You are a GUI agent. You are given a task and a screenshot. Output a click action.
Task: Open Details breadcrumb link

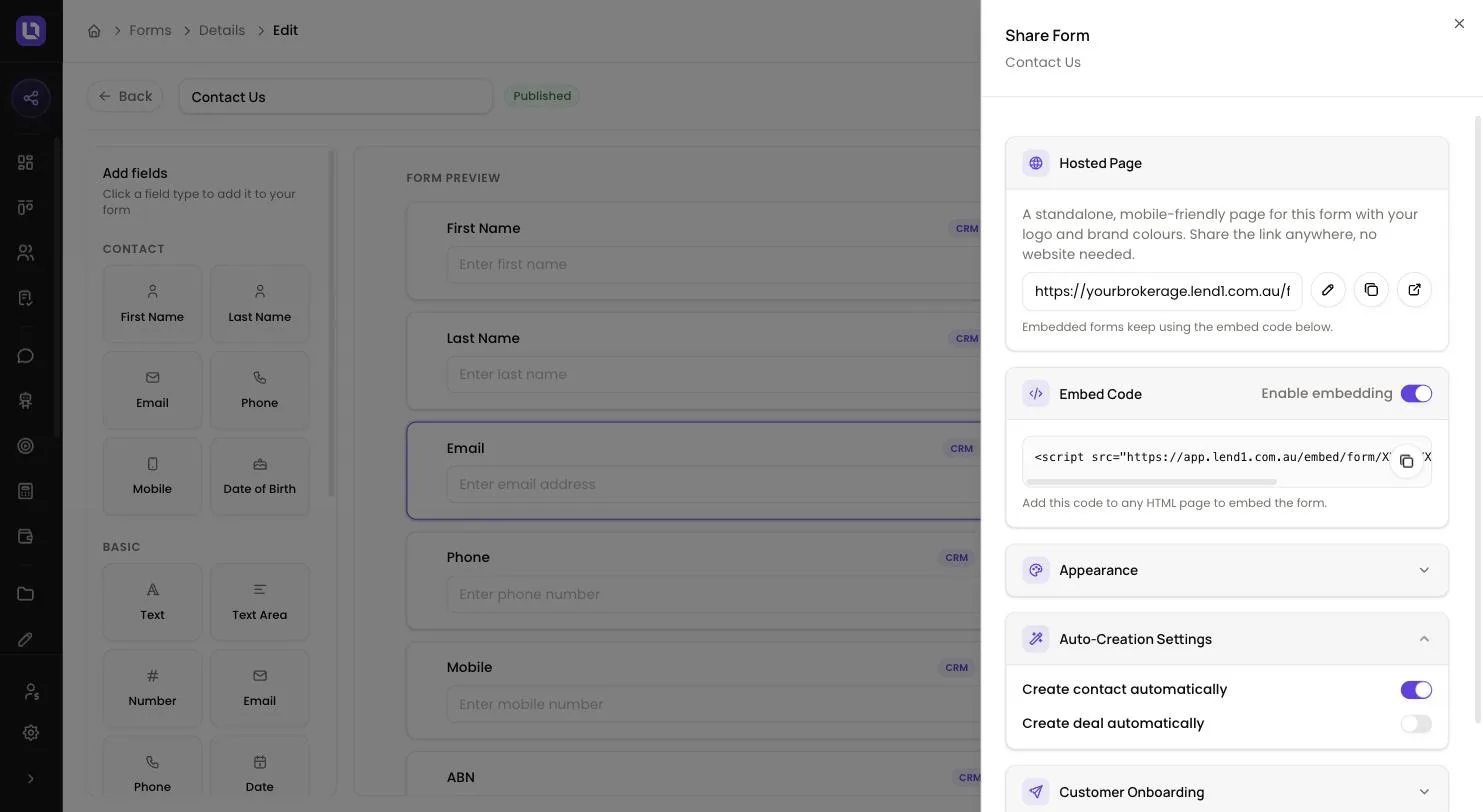(222, 30)
